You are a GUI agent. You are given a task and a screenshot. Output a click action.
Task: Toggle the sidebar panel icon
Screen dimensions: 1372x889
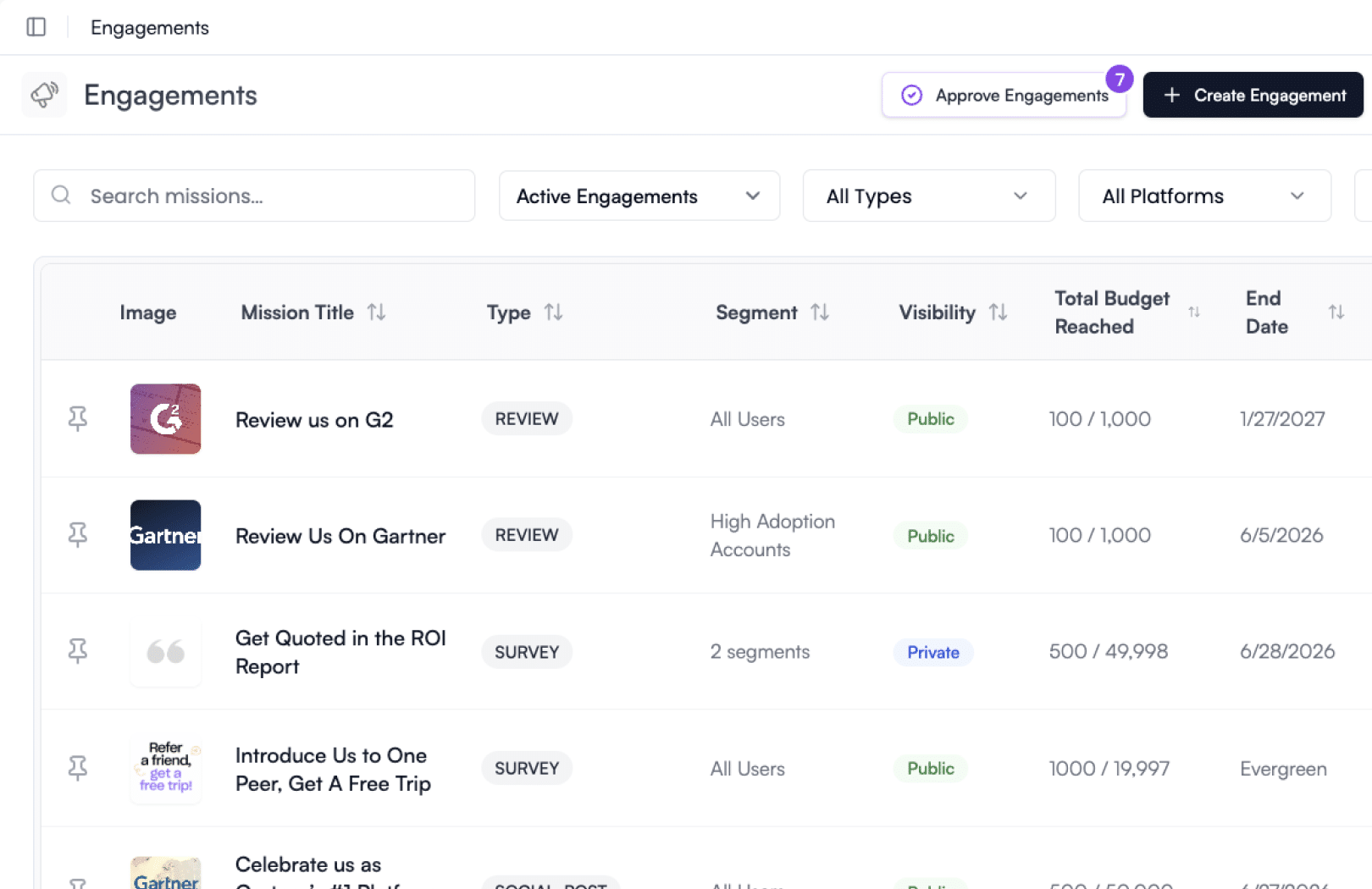tap(36, 27)
